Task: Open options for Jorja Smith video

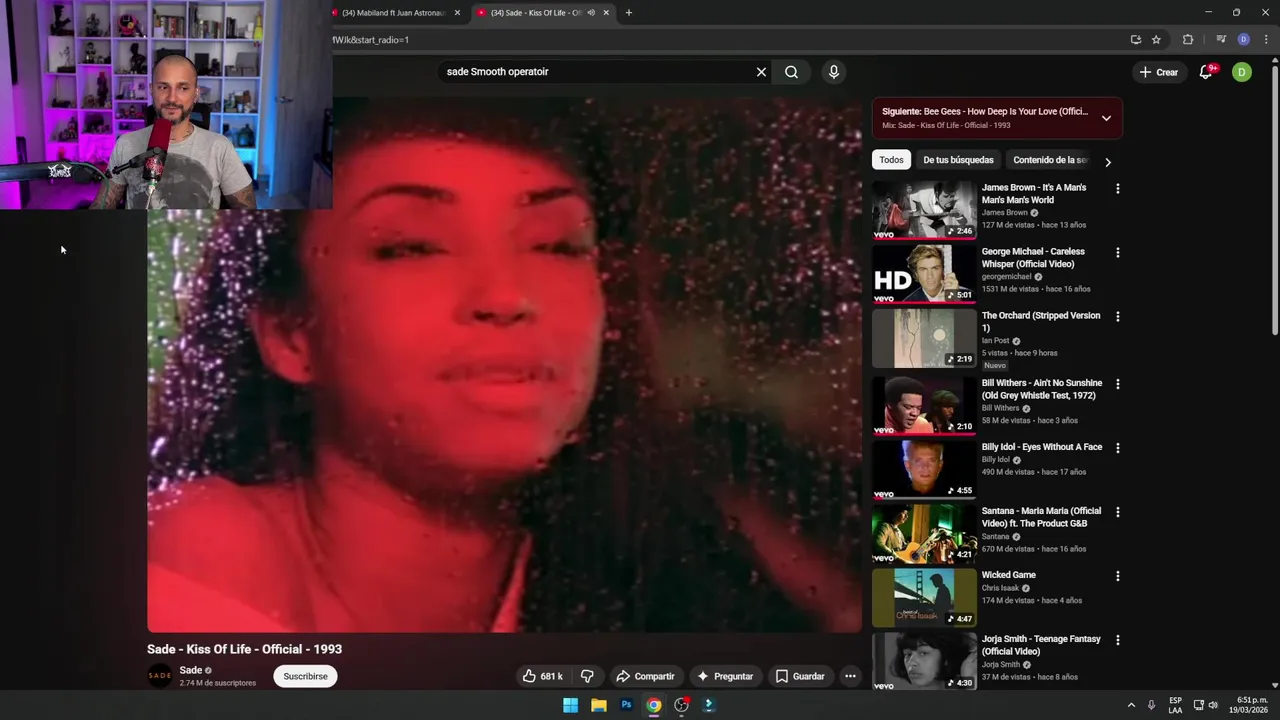Action: point(1118,640)
